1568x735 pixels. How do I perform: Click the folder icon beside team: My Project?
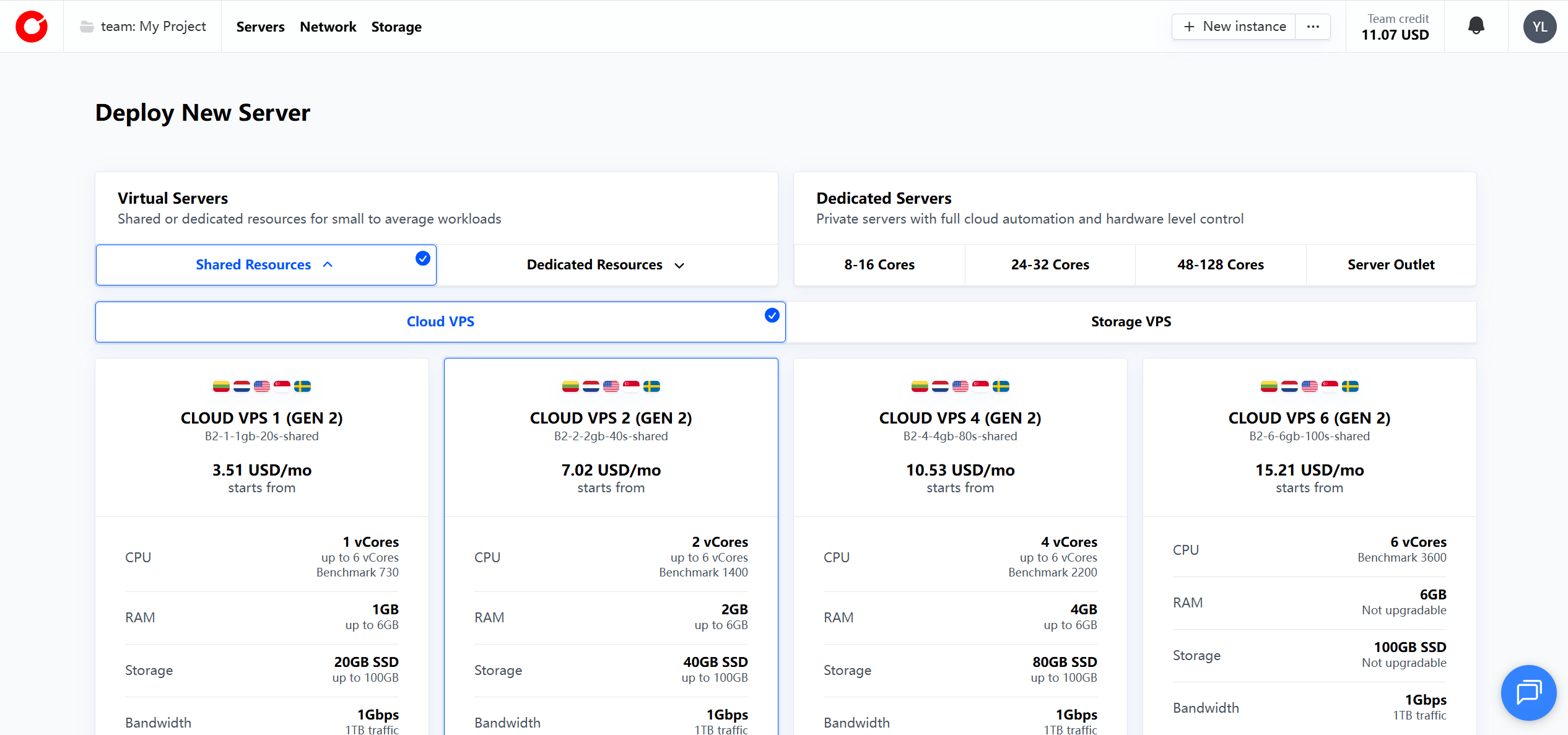[87, 27]
